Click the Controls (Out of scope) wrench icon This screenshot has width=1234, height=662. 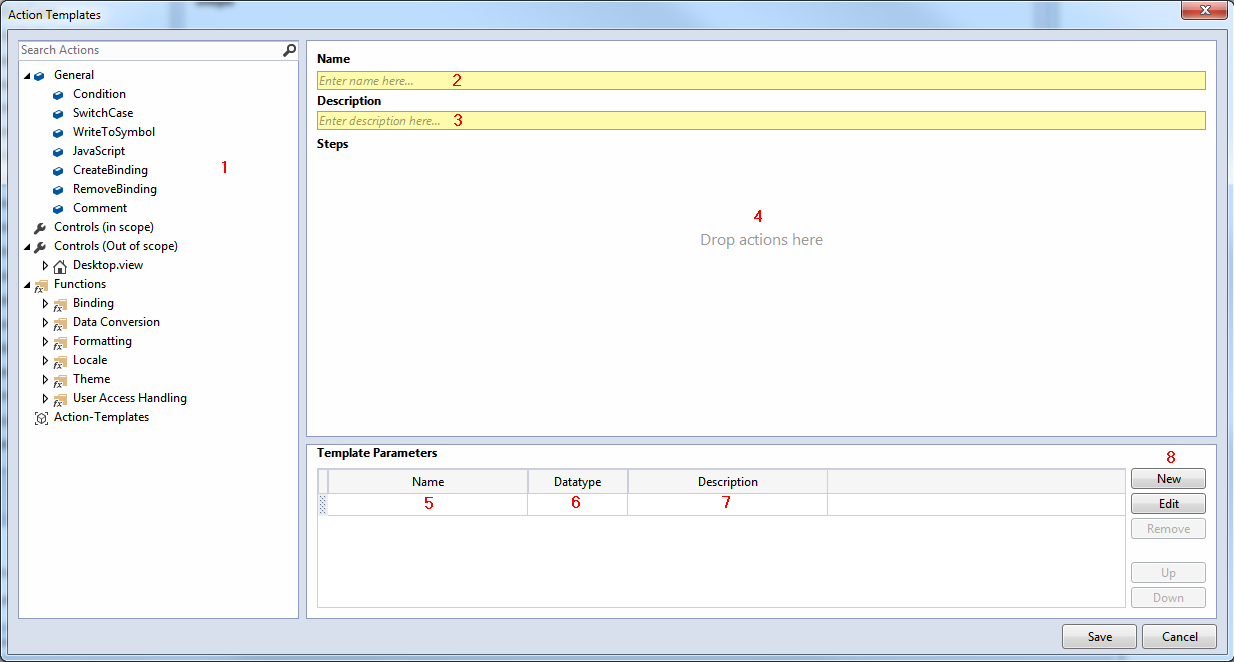pos(40,246)
